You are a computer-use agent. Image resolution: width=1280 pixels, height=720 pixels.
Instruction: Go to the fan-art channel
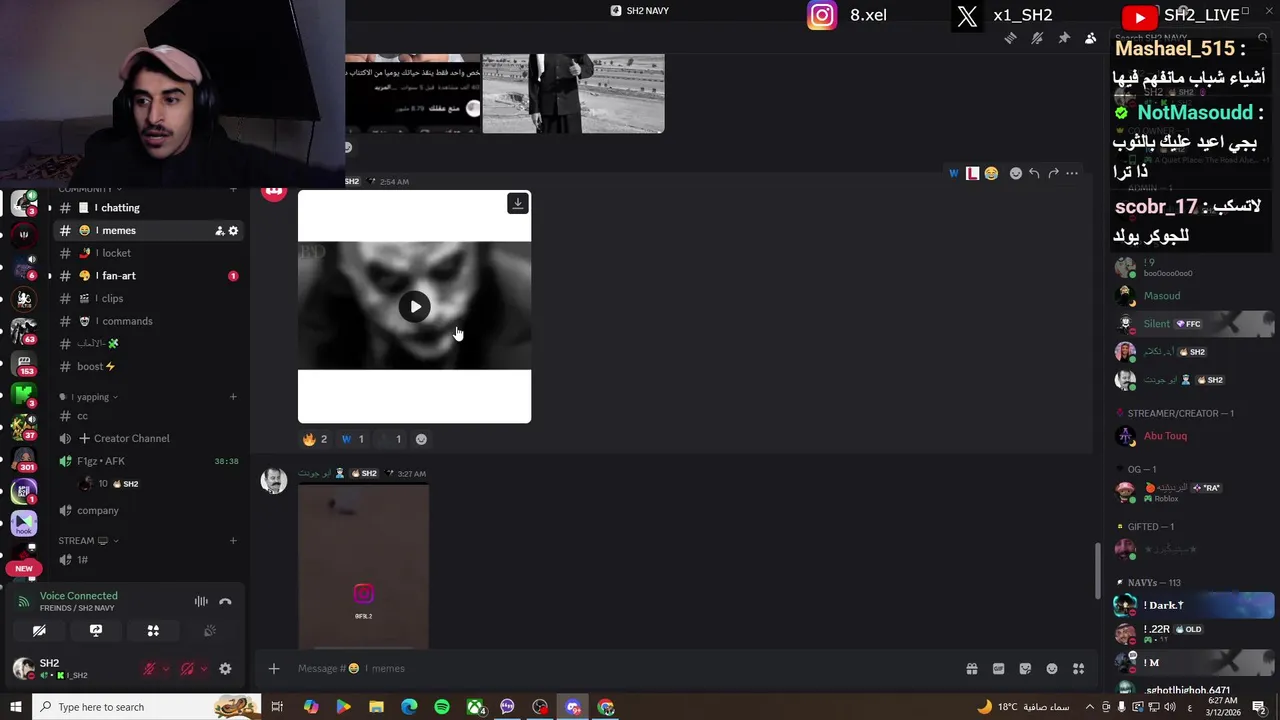pos(150,276)
